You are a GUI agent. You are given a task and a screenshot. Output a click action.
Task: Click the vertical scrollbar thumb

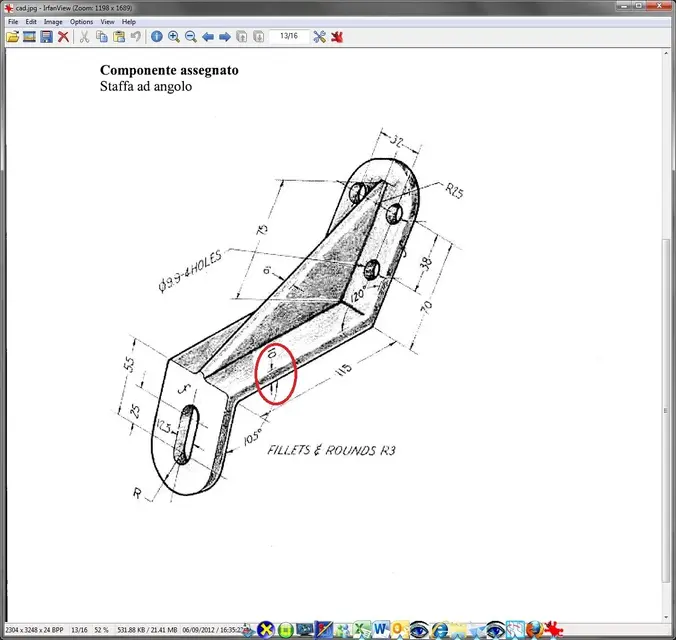[666, 410]
